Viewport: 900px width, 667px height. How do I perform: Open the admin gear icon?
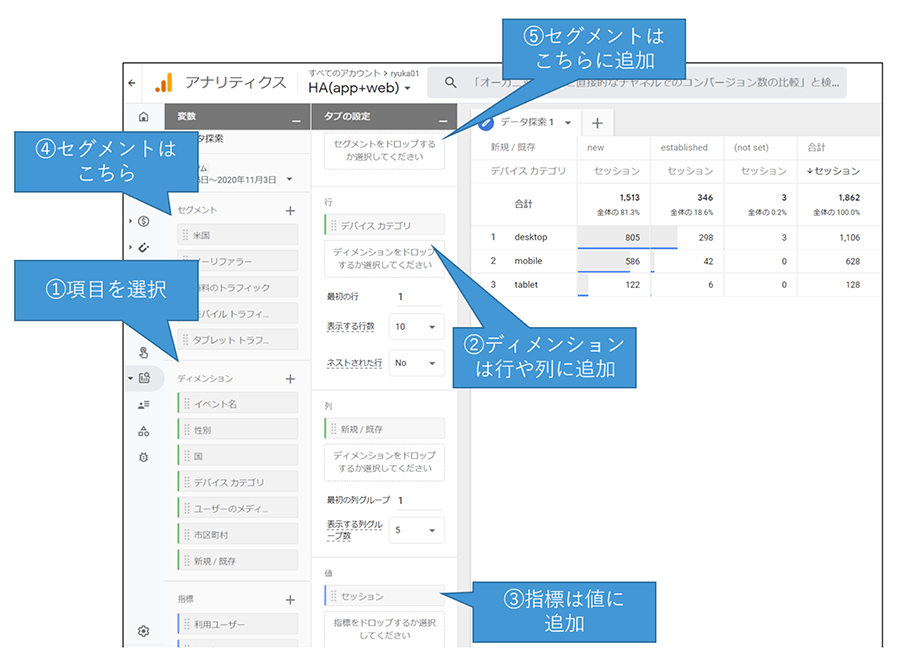coord(143,631)
